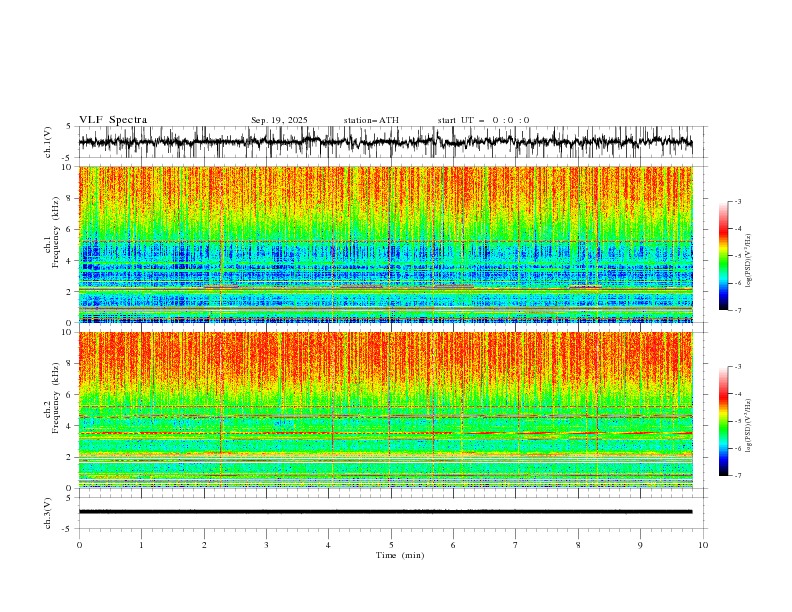Click time axis tick label '5'
The height and width of the screenshot is (612, 792).
tap(391, 545)
